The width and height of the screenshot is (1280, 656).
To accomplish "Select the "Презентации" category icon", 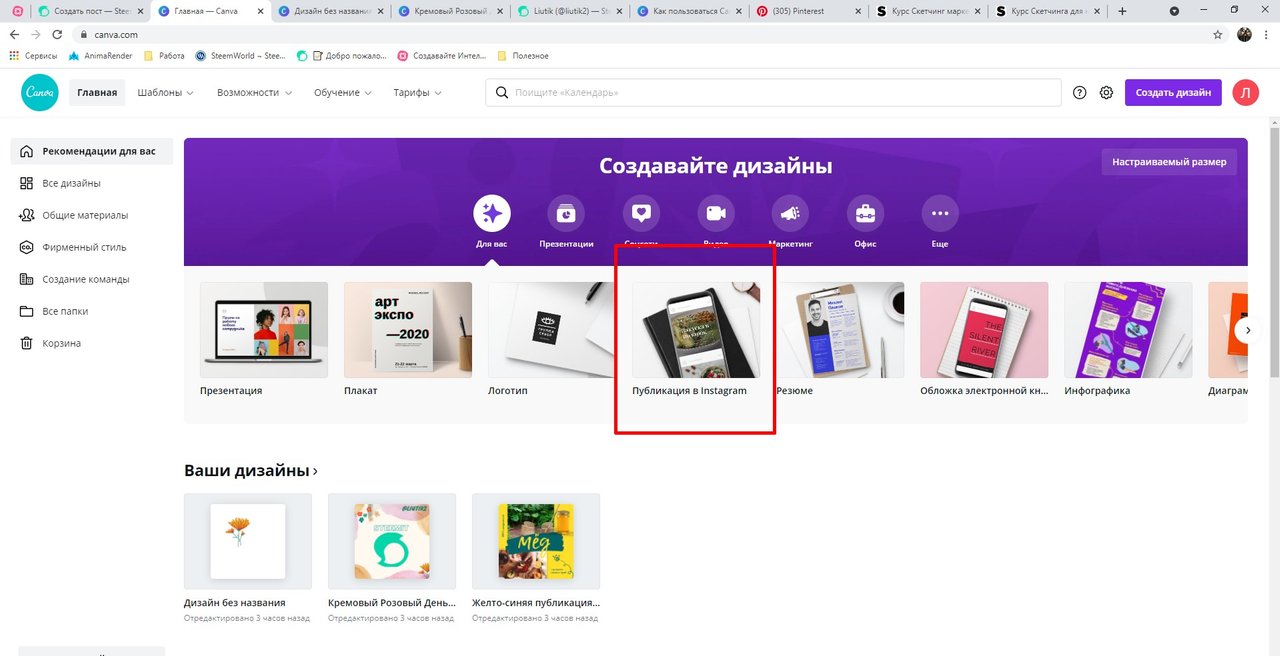I will click(566, 213).
